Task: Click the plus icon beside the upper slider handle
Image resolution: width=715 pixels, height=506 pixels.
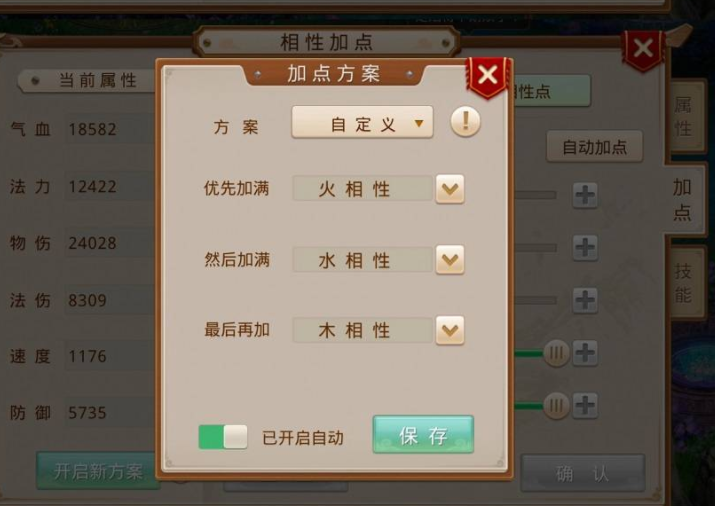Action: [x=585, y=353]
